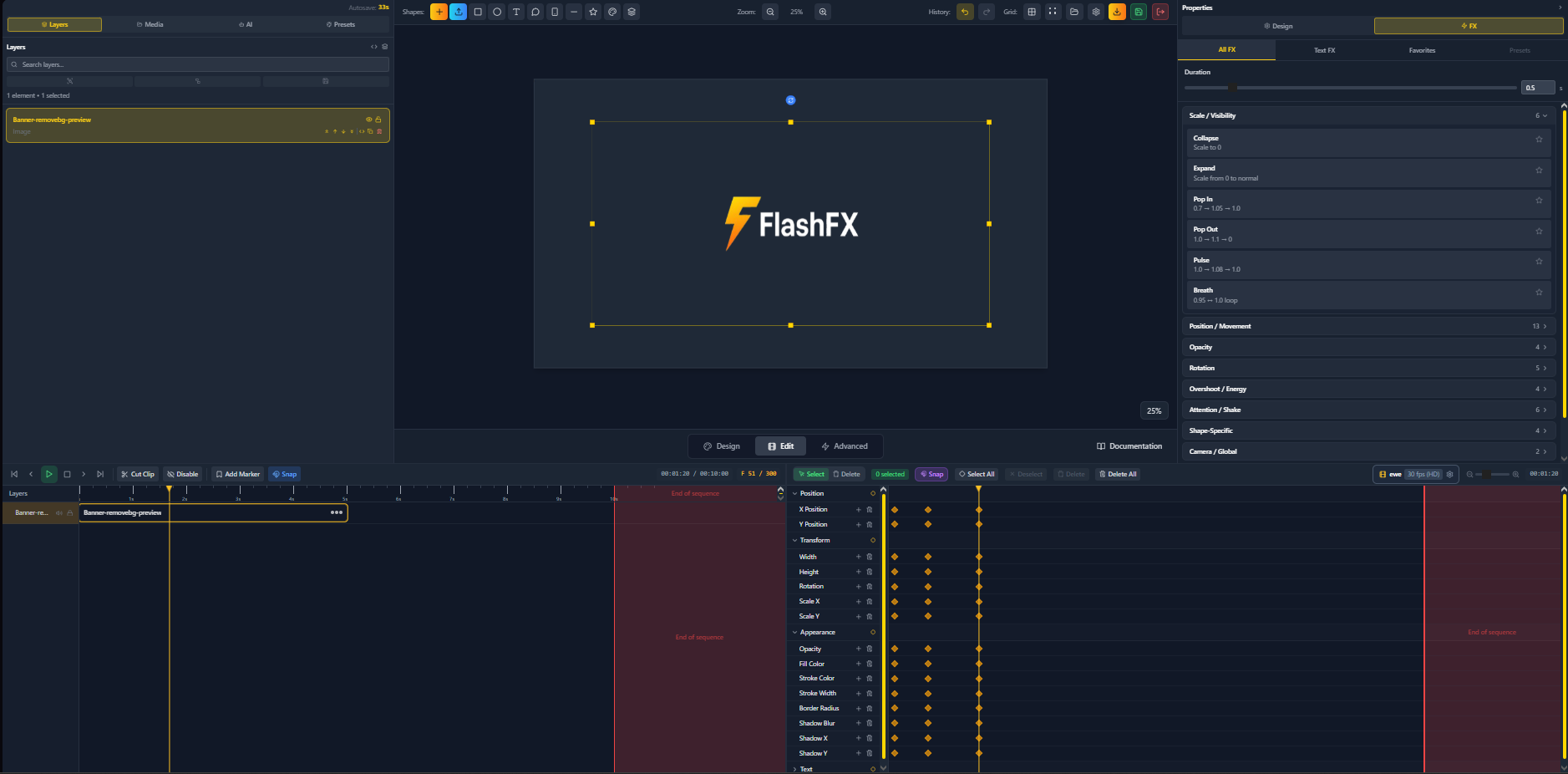Expand the Rotation FX section
Viewport: 1568px width, 774px height.
click(1368, 368)
